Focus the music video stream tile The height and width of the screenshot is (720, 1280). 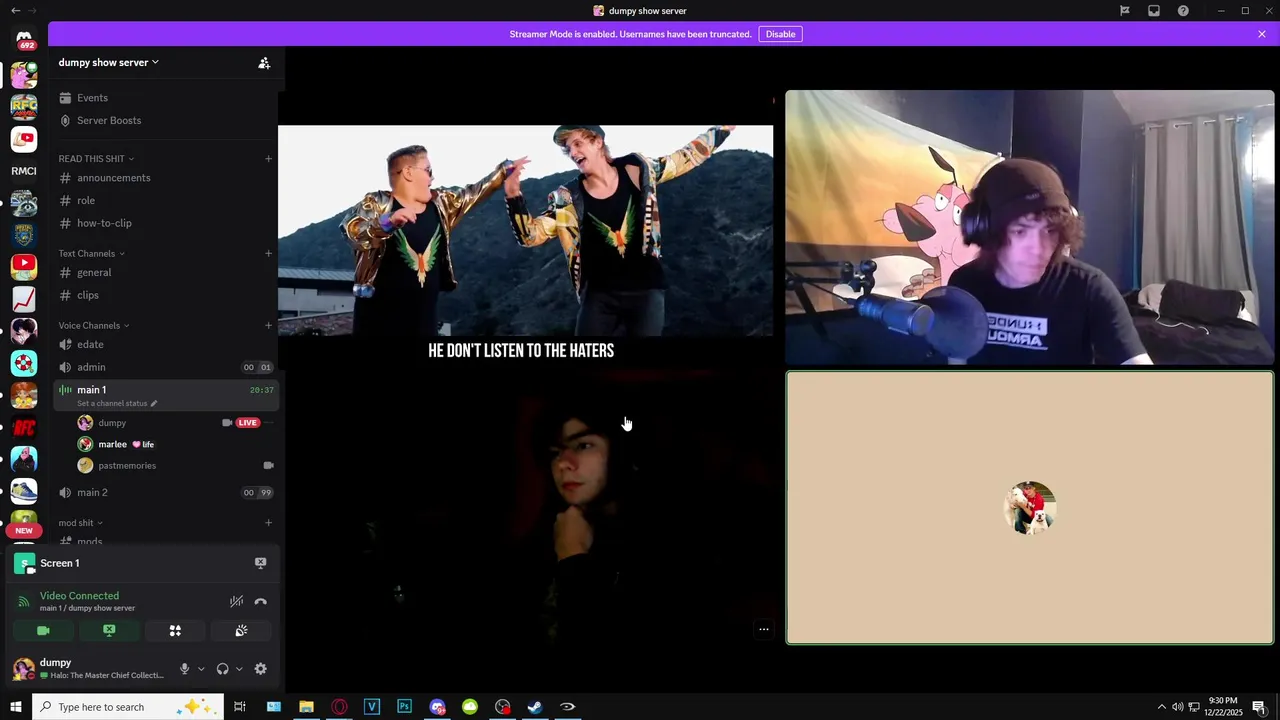[525, 231]
